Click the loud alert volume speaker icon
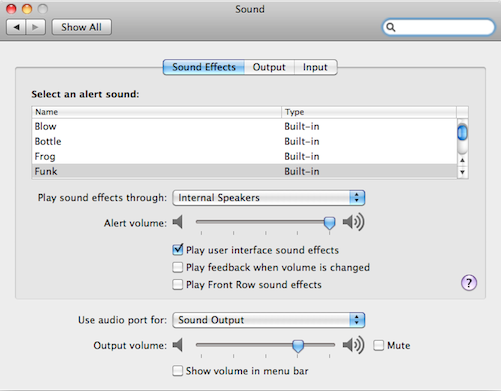This screenshot has width=501, height=391. point(353,222)
